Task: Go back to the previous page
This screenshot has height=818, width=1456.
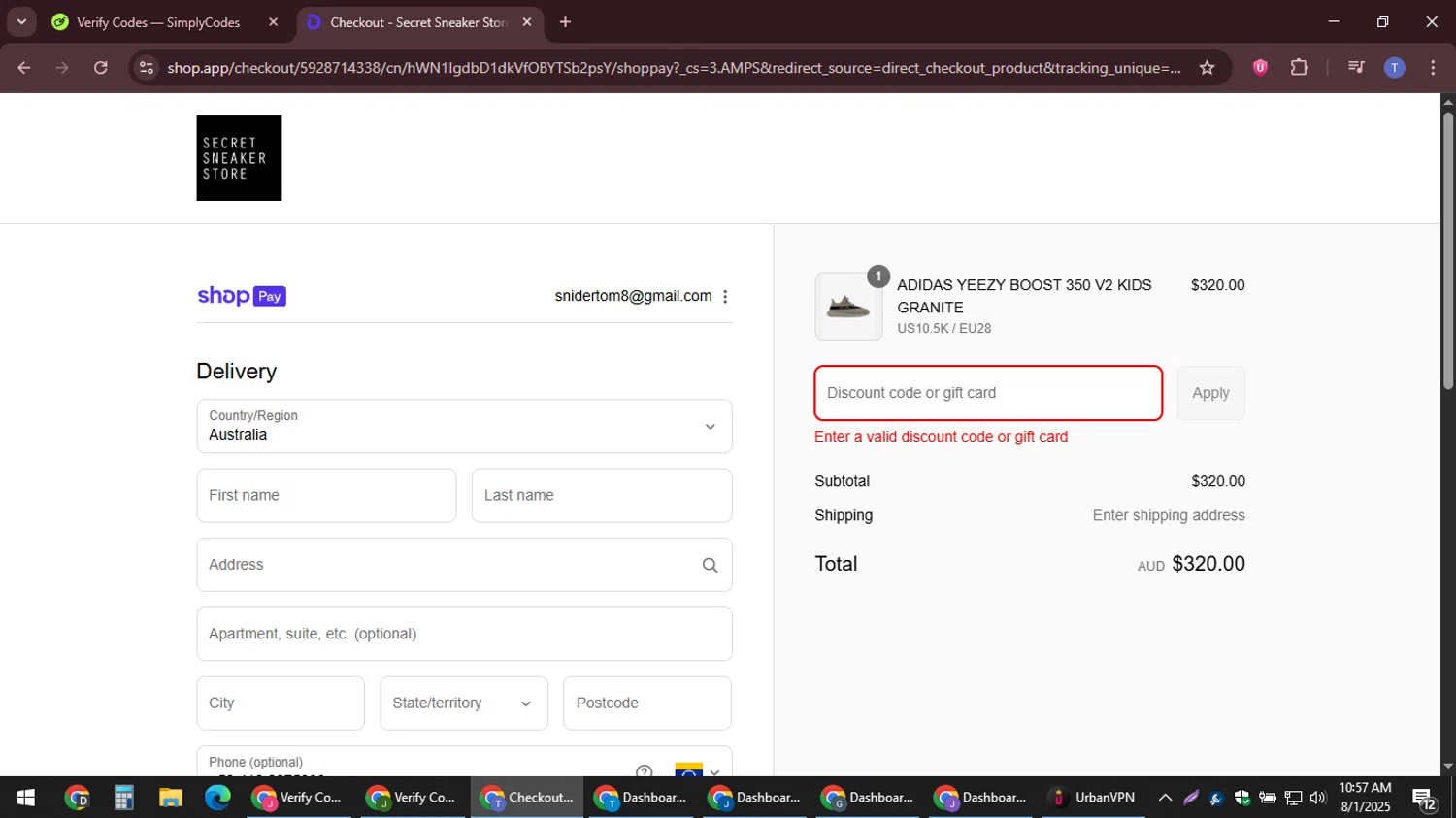Action: pos(24,68)
